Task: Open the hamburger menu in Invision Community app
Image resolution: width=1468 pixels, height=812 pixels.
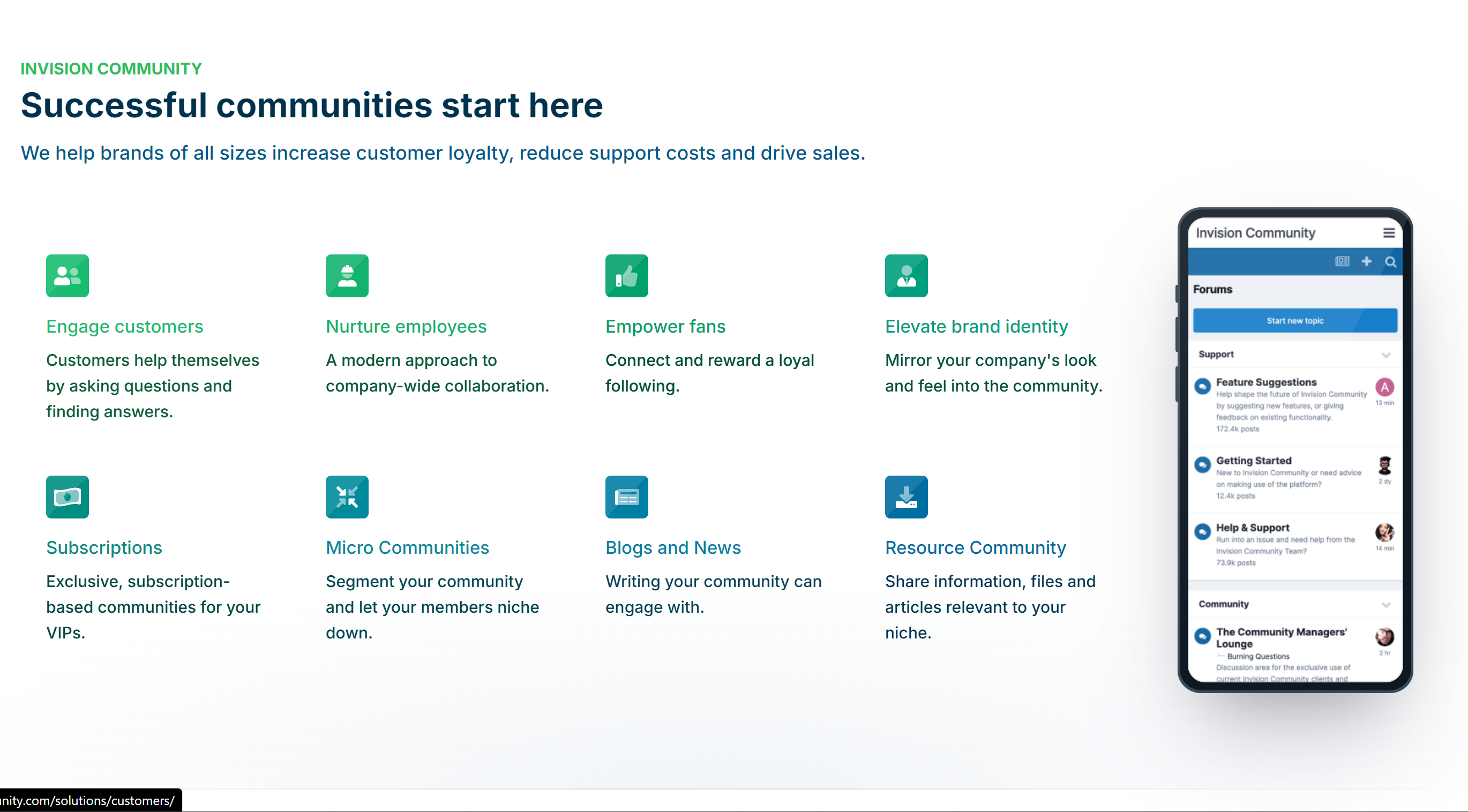Action: coord(1388,232)
